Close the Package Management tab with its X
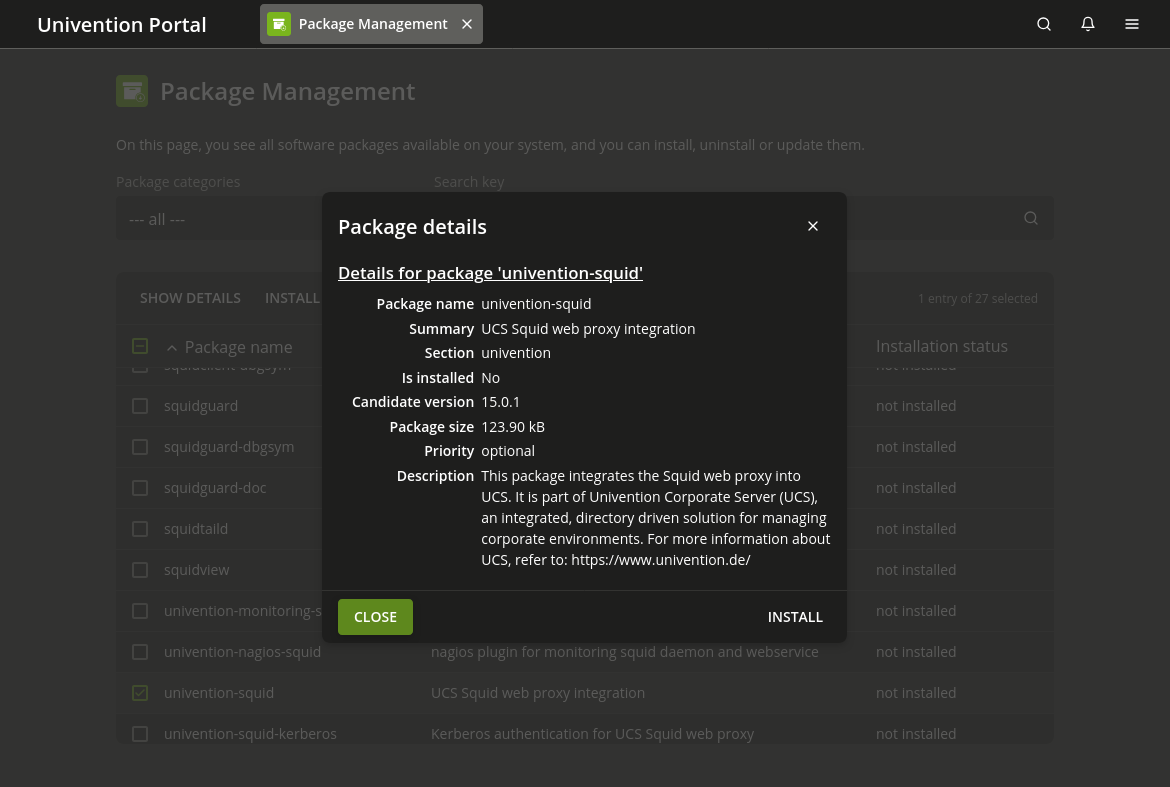 [467, 23]
